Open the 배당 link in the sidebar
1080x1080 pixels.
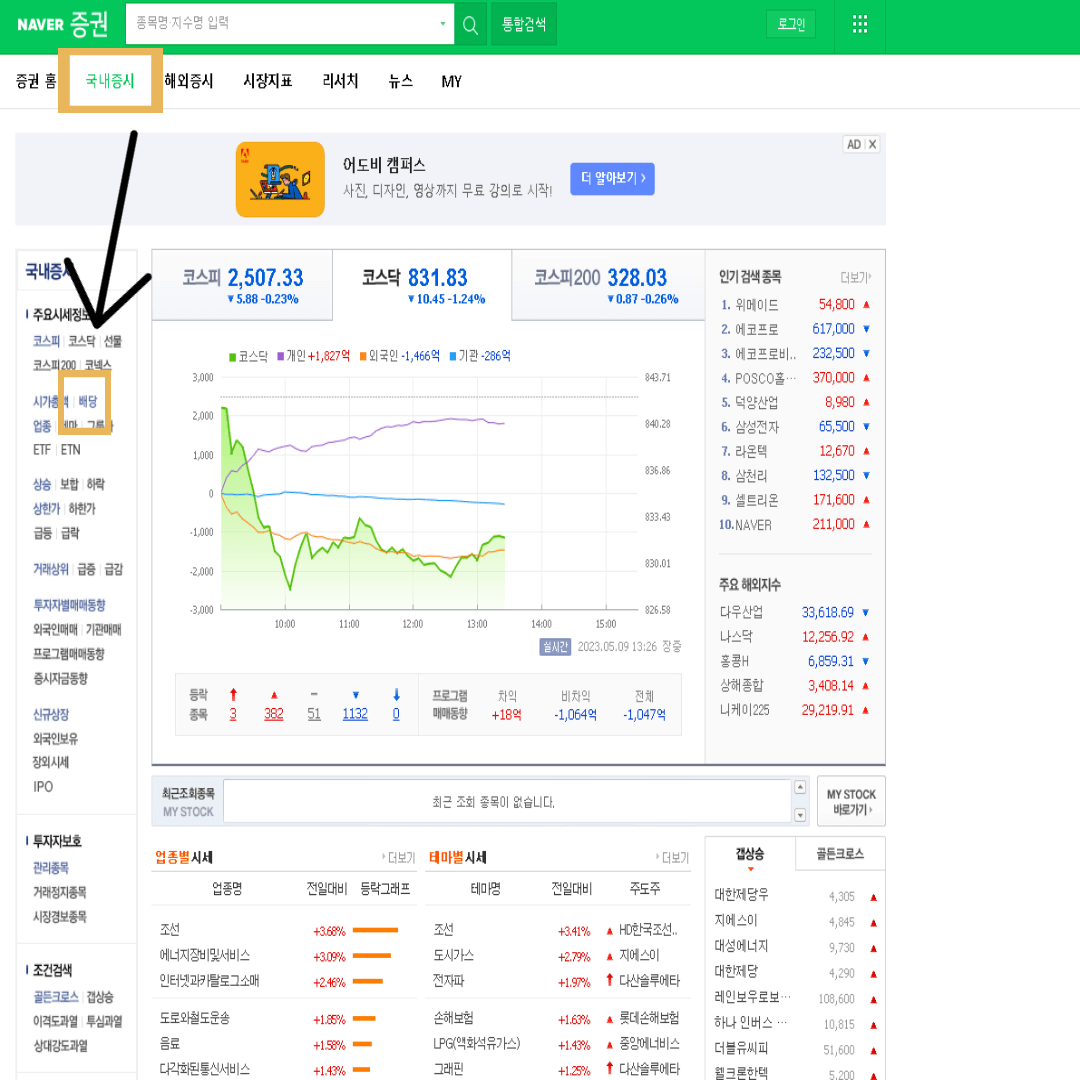pos(89,402)
